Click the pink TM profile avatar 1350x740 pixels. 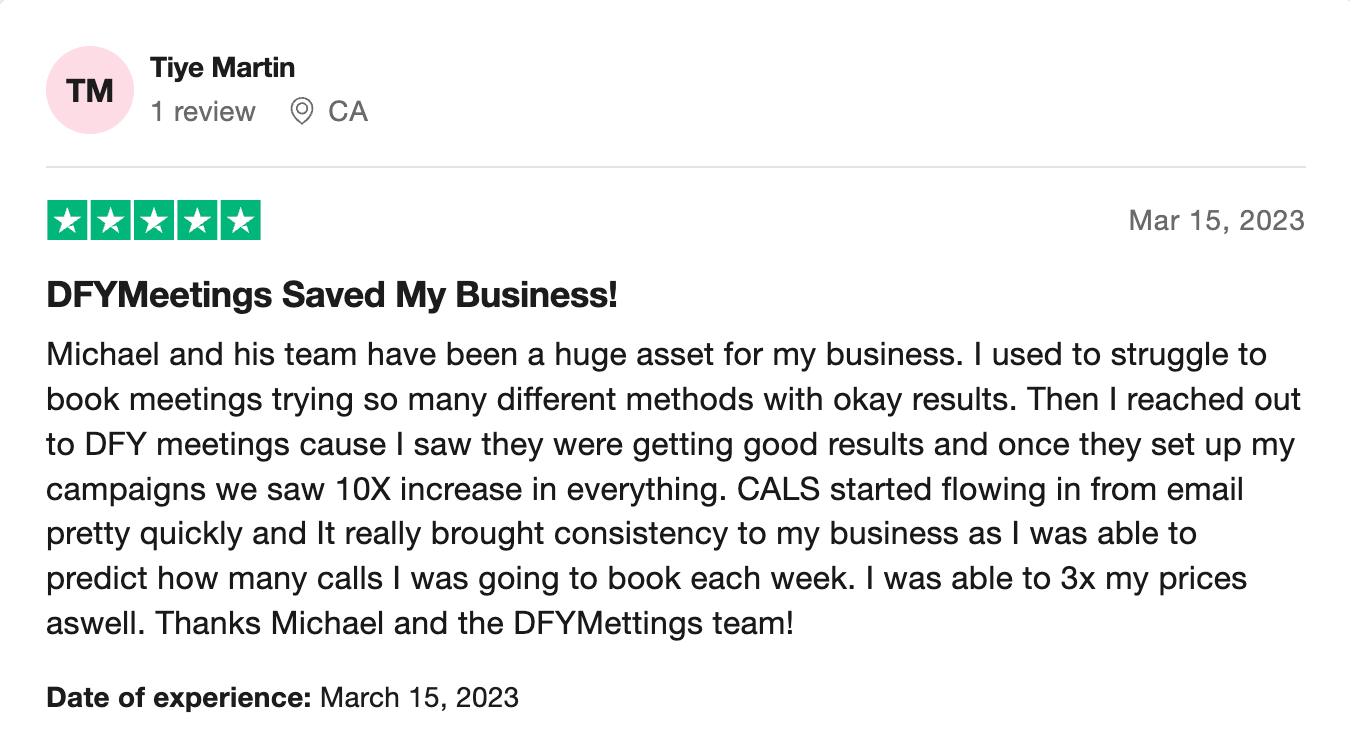[x=90, y=90]
